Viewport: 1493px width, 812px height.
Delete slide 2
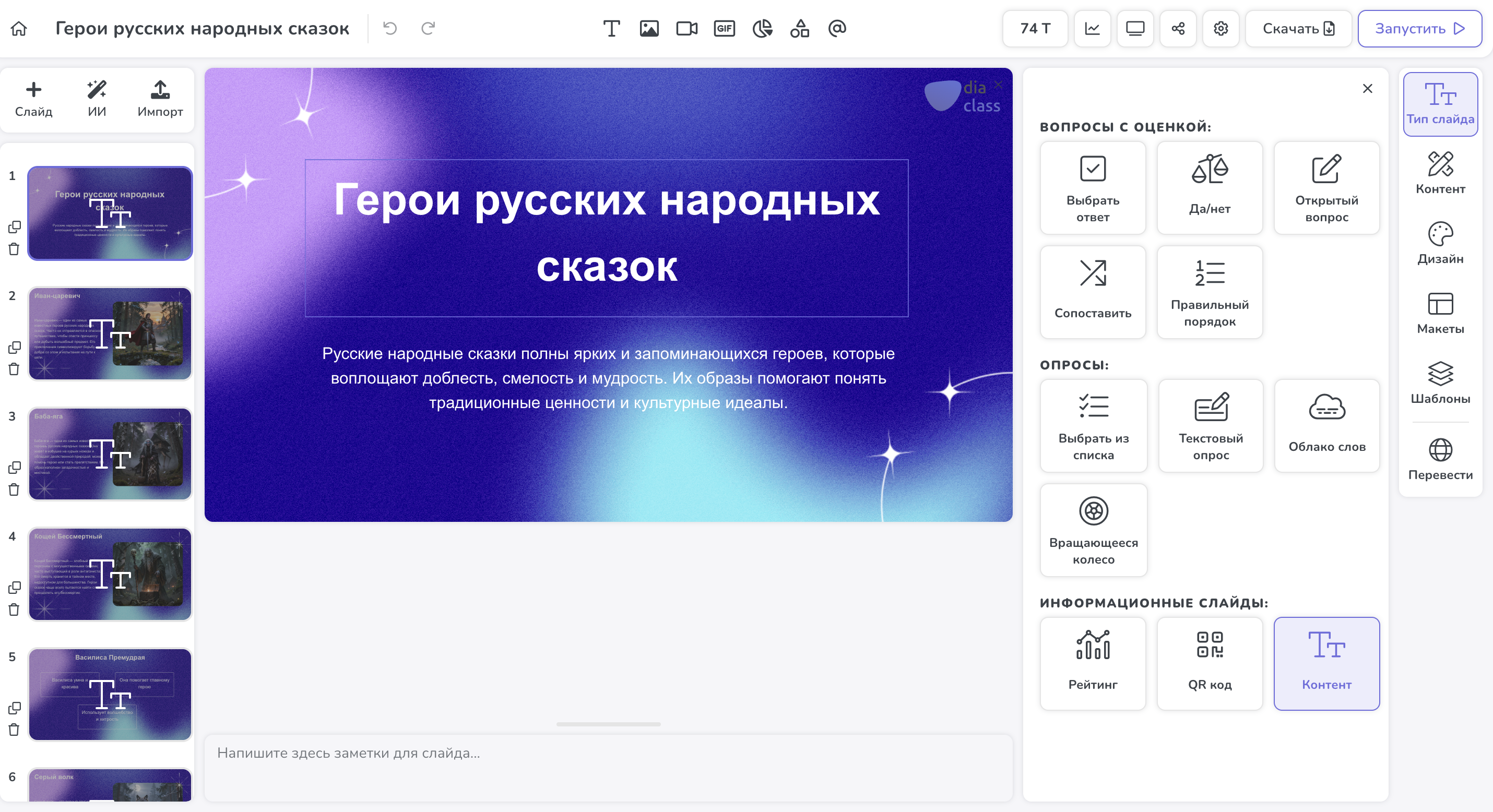[15, 369]
